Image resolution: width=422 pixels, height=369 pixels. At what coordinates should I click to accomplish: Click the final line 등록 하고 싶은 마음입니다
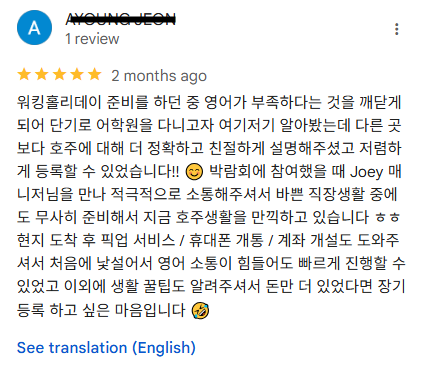point(101,310)
